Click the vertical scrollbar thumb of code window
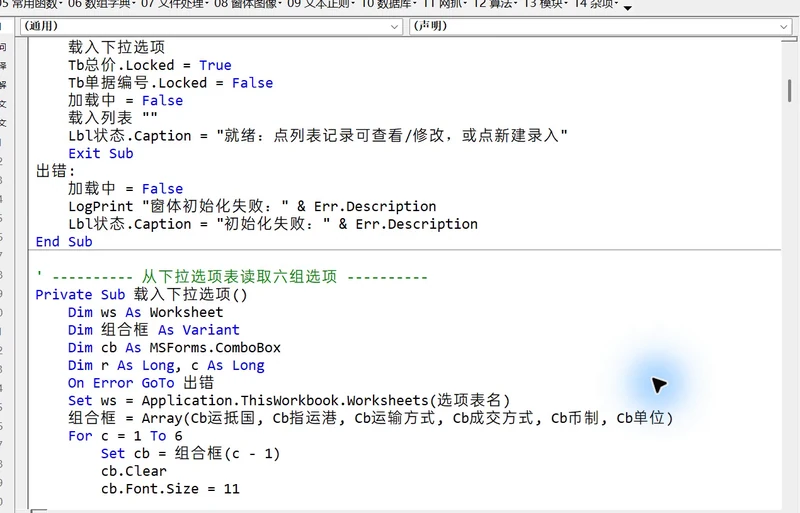 (790, 90)
